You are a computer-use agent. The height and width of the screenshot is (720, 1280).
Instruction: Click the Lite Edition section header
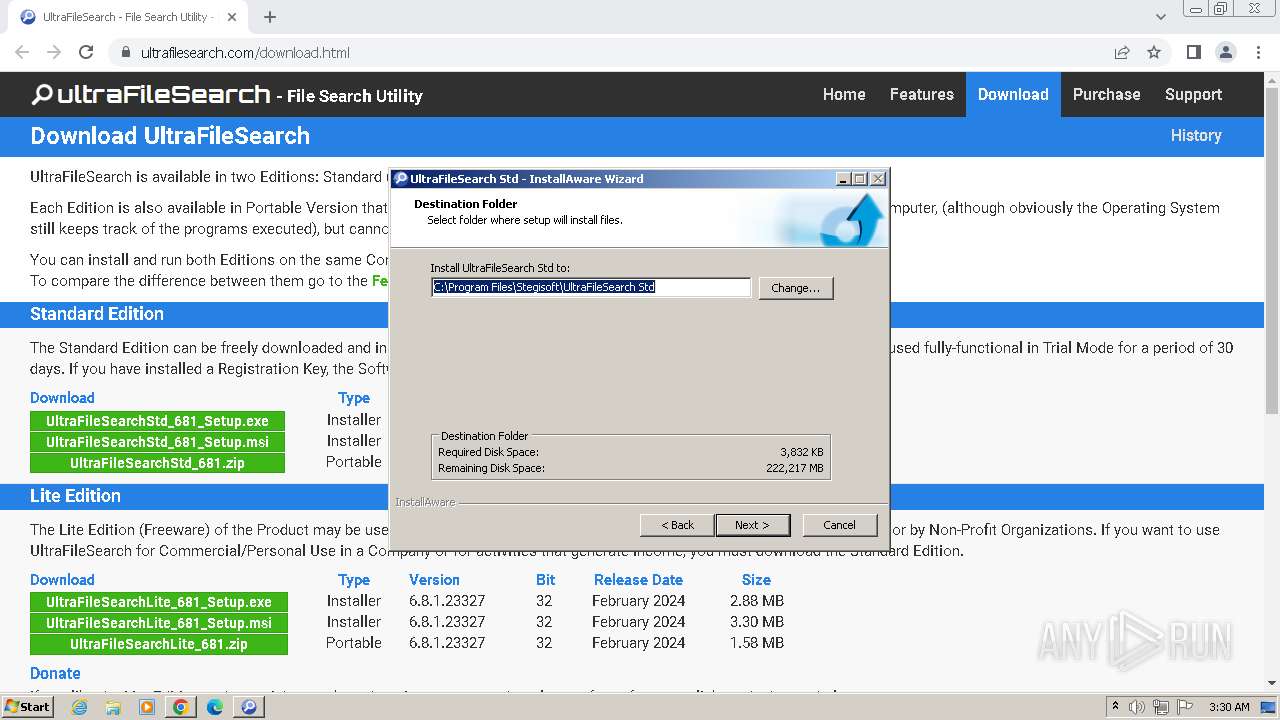pos(75,496)
